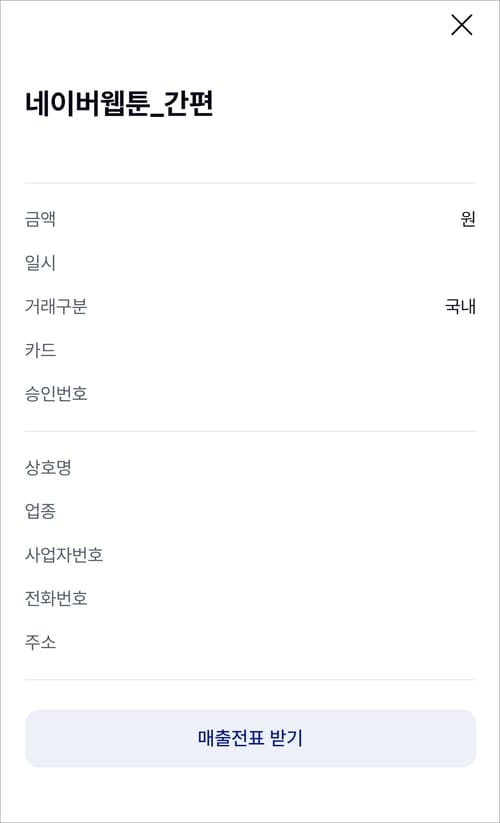500x823 pixels.
Task: Select the 국내 transaction type value
Action: tap(460, 306)
